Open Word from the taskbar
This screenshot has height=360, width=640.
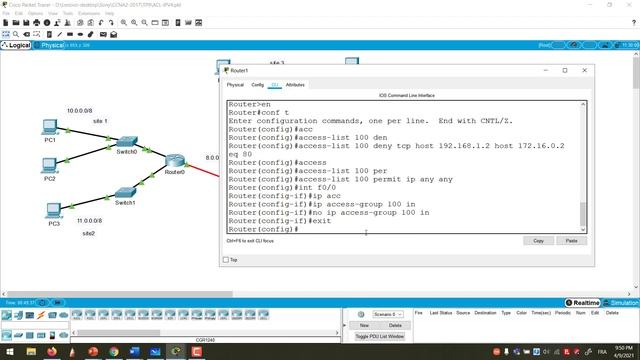click(134, 351)
